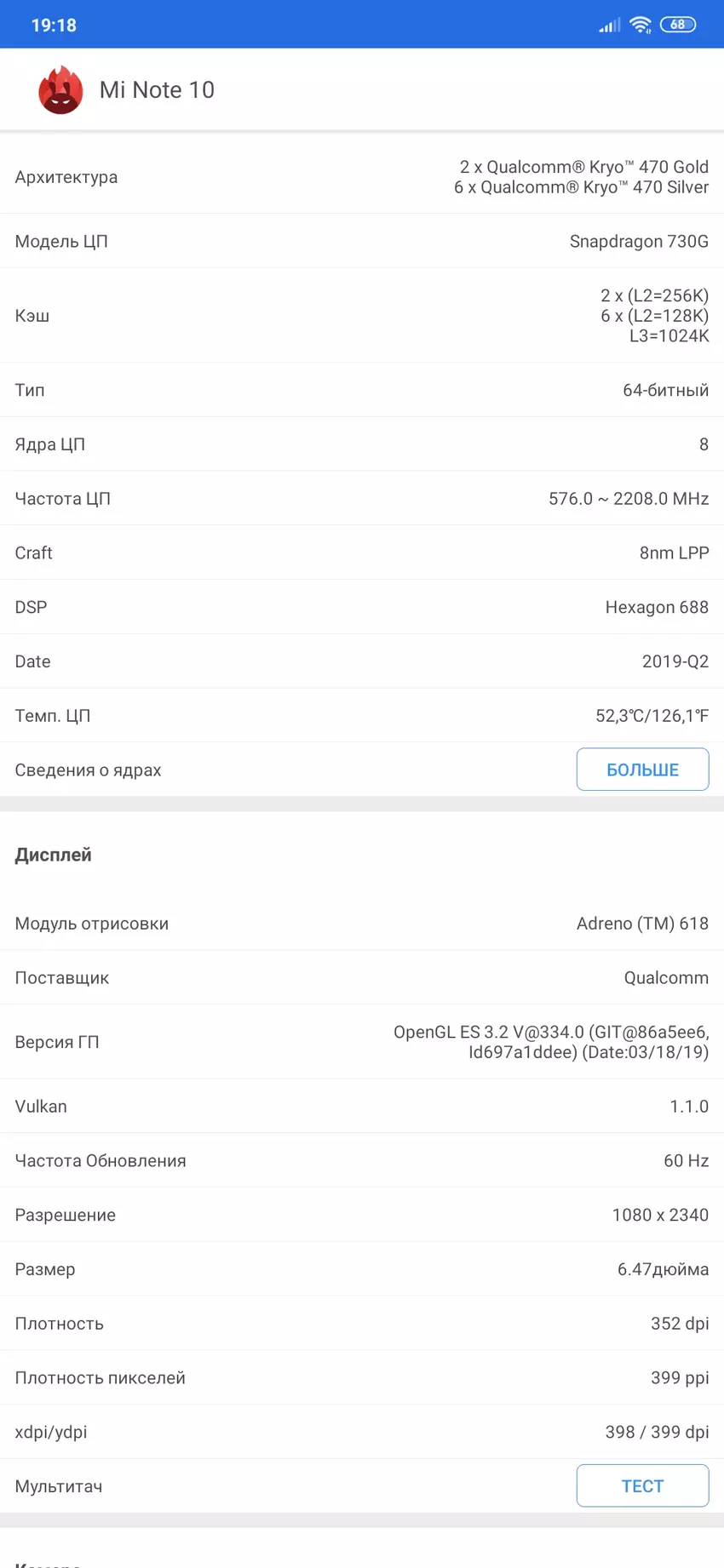The width and height of the screenshot is (724, 1568).
Task: Tap the Версия ГП OpenGL row
Action: (362, 1042)
